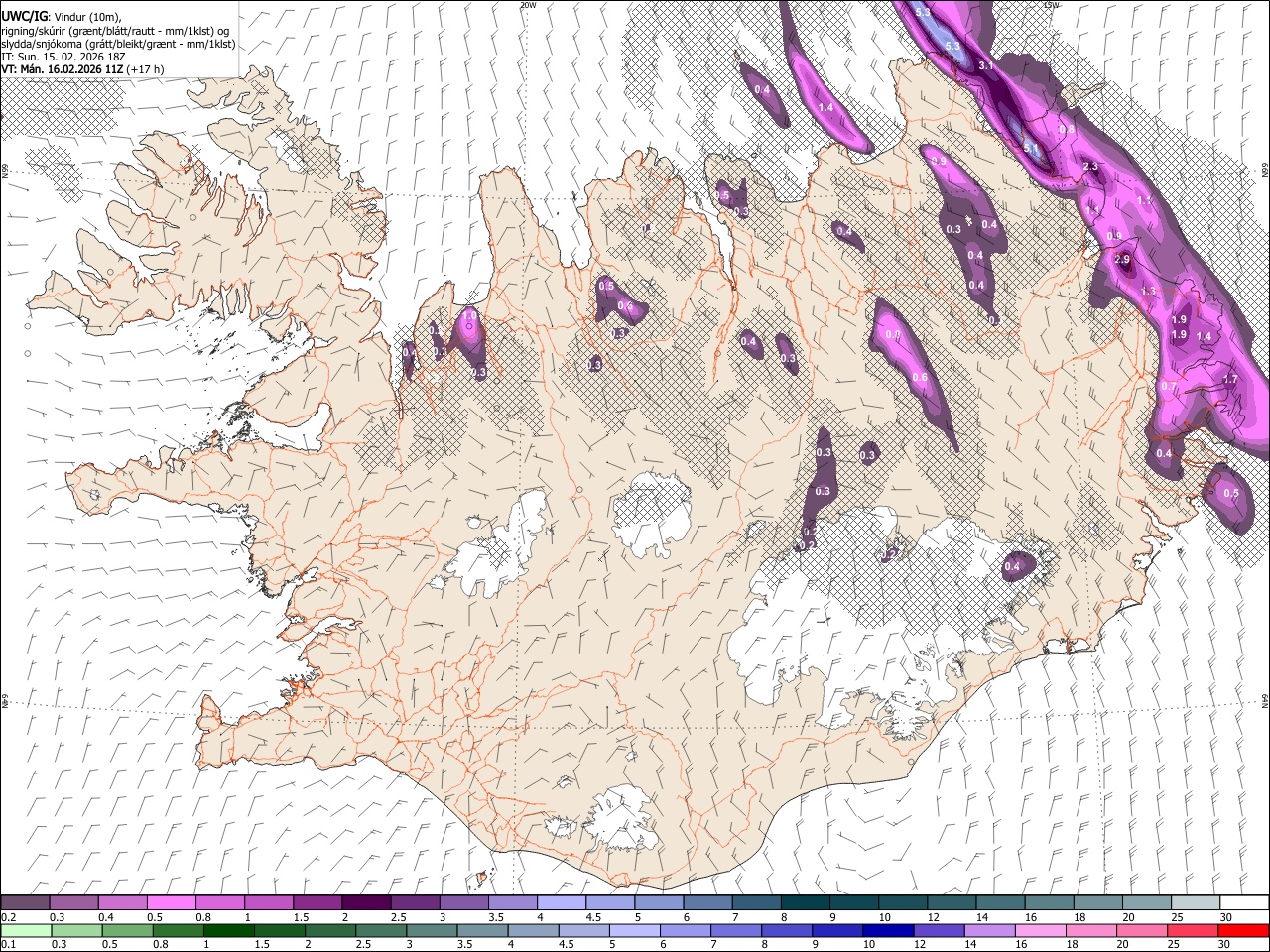Pick the violet 12 swatch in lower legend
Viewport: 1270px width, 952px height.
tap(939, 930)
